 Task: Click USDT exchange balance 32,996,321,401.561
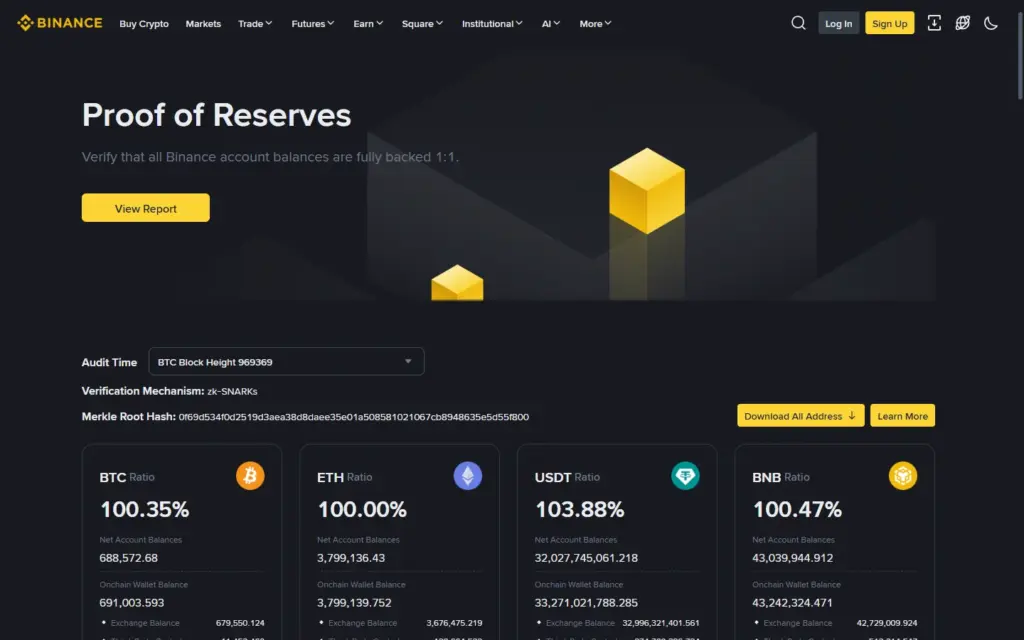[661, 623]
